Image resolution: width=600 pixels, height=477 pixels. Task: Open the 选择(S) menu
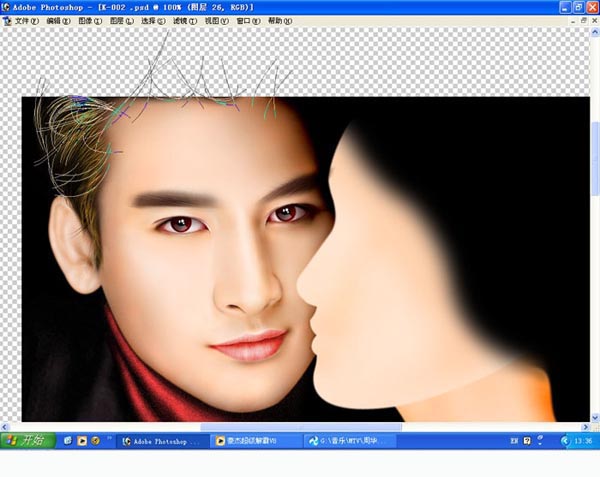[x=153, y=21]
